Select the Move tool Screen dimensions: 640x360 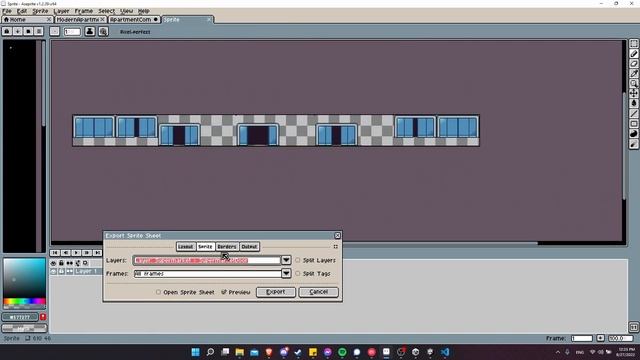point(633,93)
